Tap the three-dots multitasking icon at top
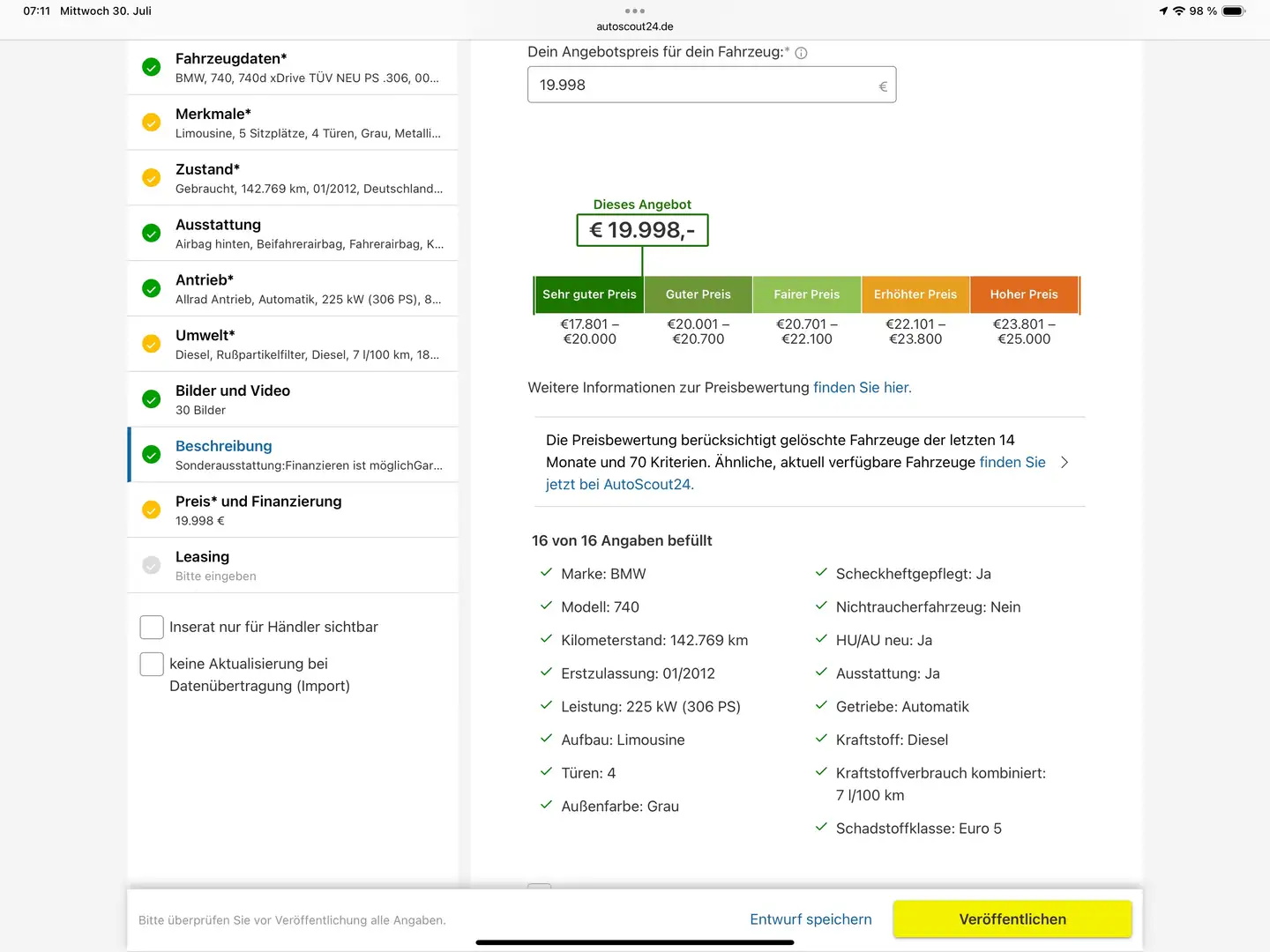Image resolution: width=1270 pixels, height=952 pixels. pos(635,11)
